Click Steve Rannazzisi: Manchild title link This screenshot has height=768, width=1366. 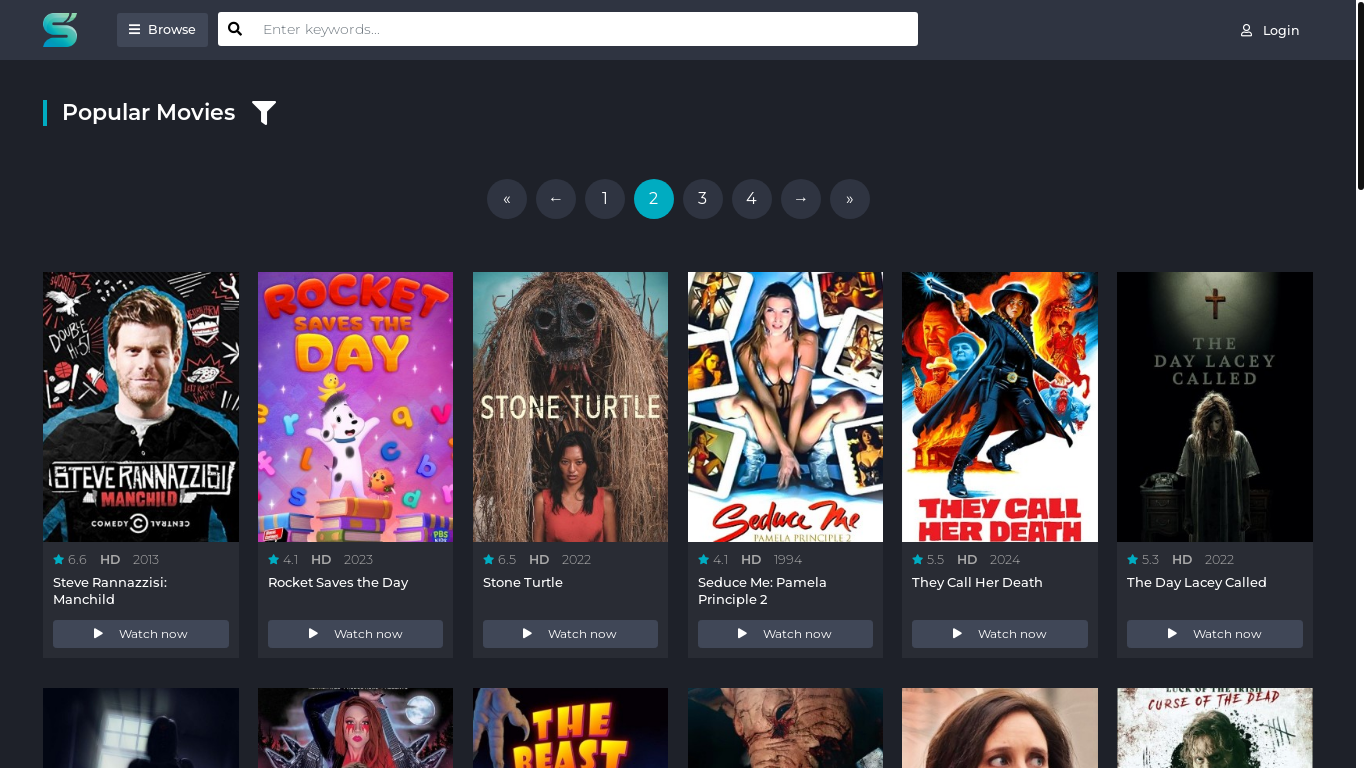[x=110, y=591]
